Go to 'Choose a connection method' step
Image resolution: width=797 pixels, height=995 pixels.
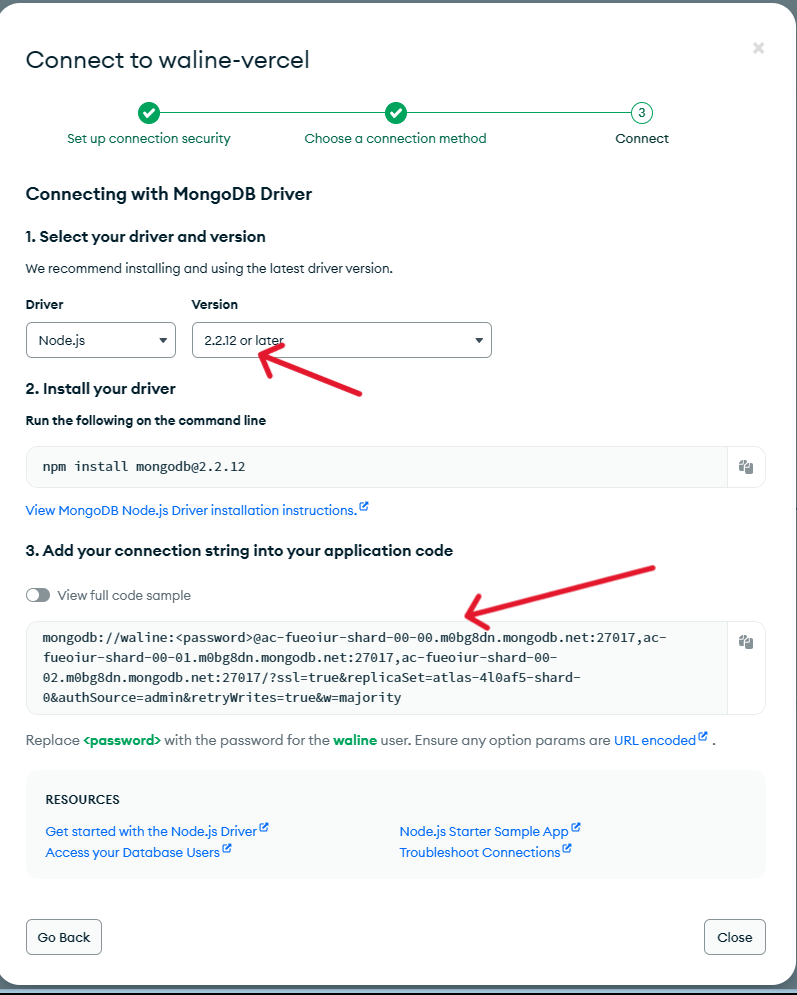tap(395, 113)
